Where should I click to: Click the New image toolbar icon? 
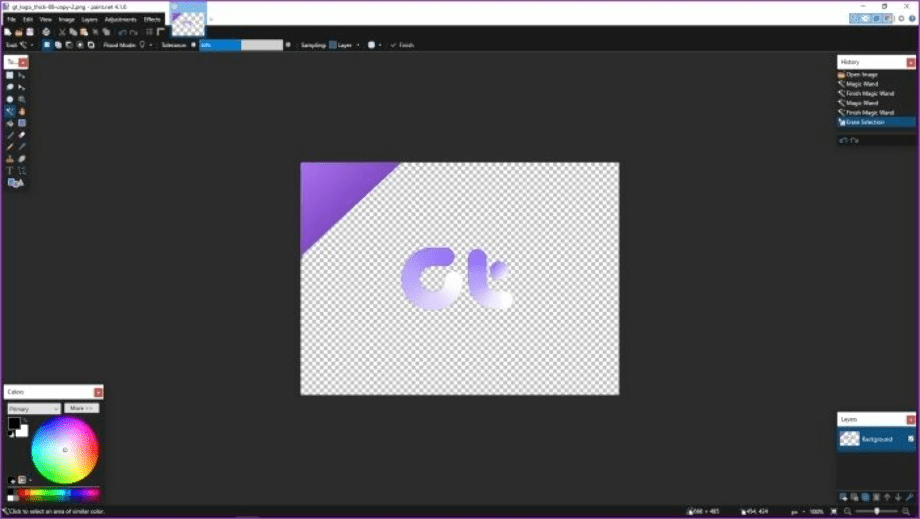click(x=8, y=32)
